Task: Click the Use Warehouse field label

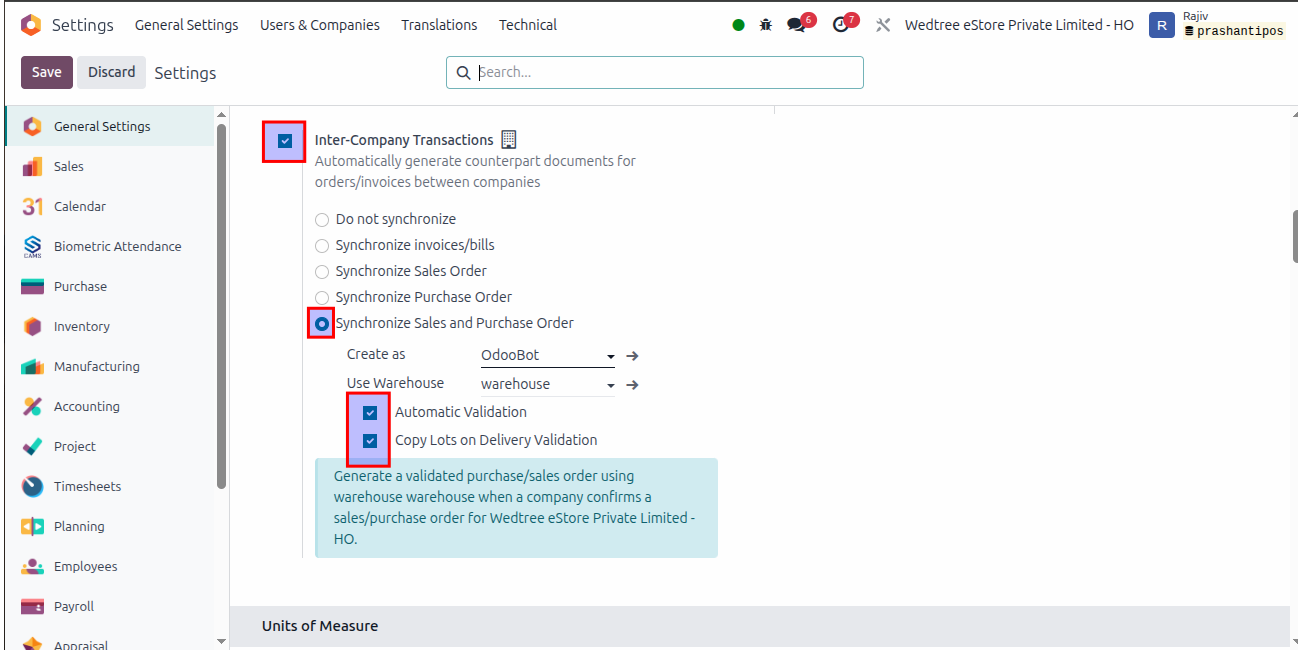Action: click(395, 383)
